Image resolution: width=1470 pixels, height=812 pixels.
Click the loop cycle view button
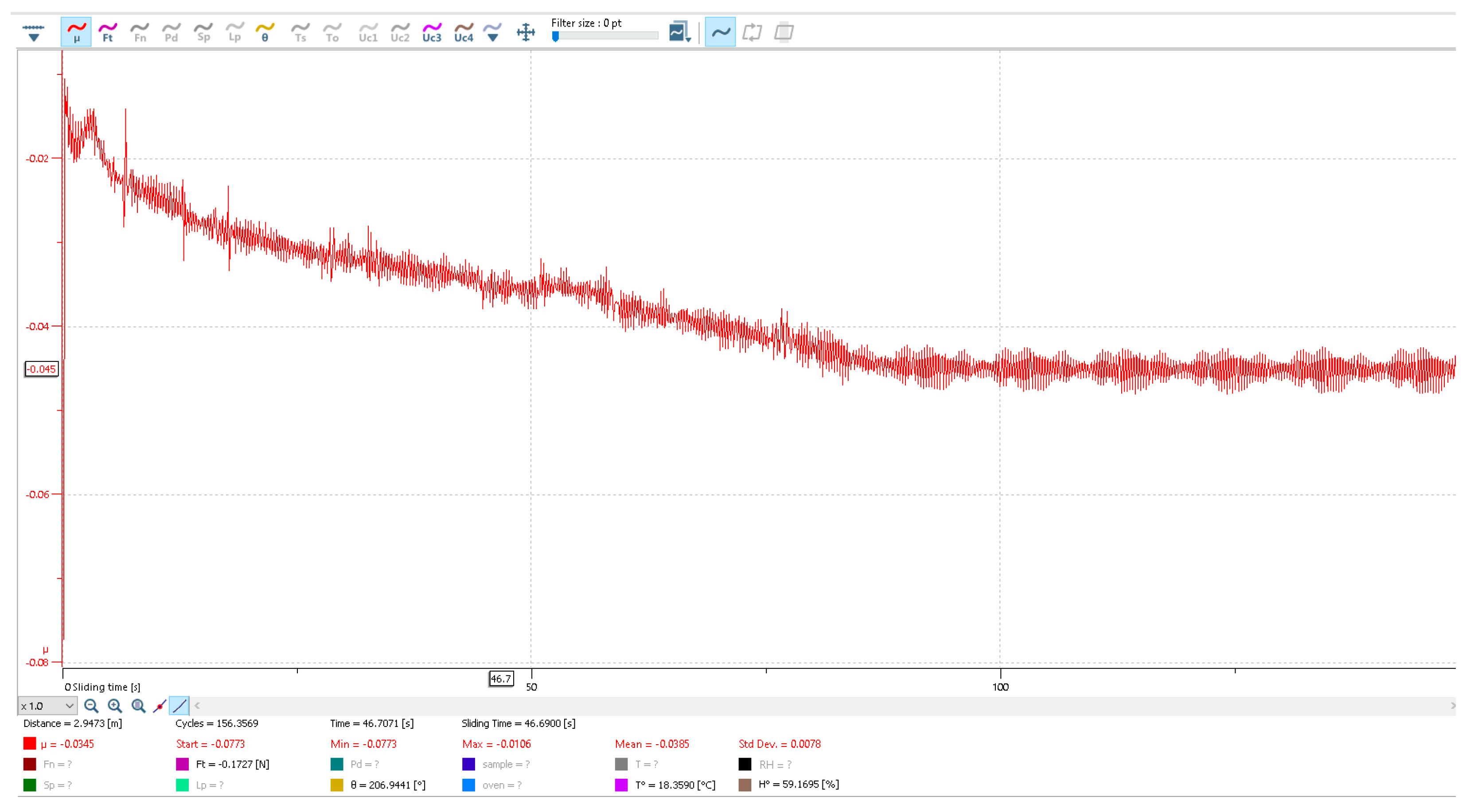point(752,32)
